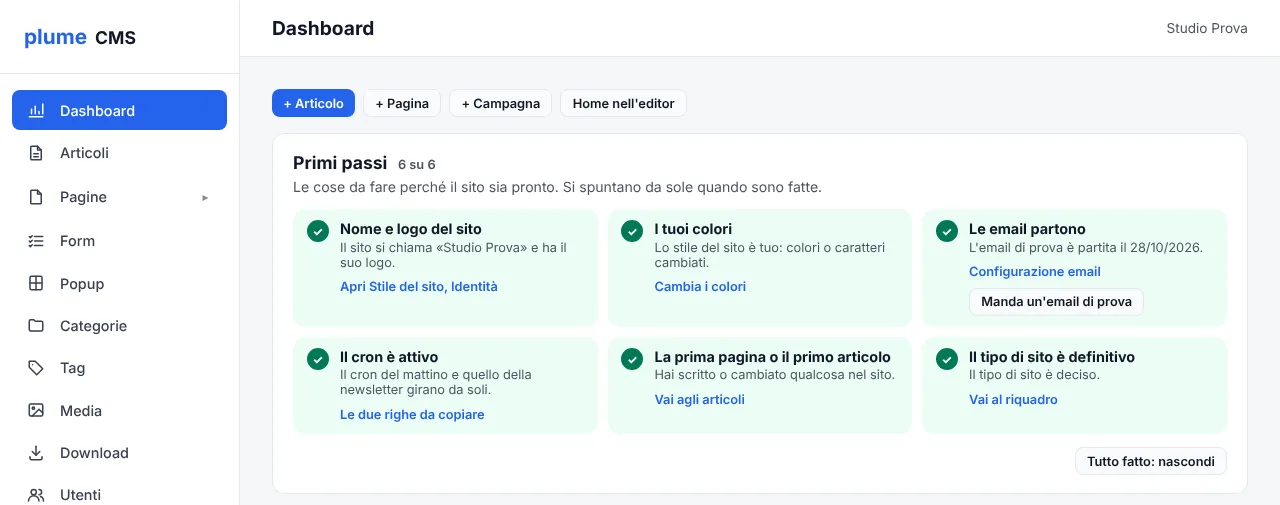Go to the Download section
This screenshot has height=505, width=1280.
click(119, 453)
